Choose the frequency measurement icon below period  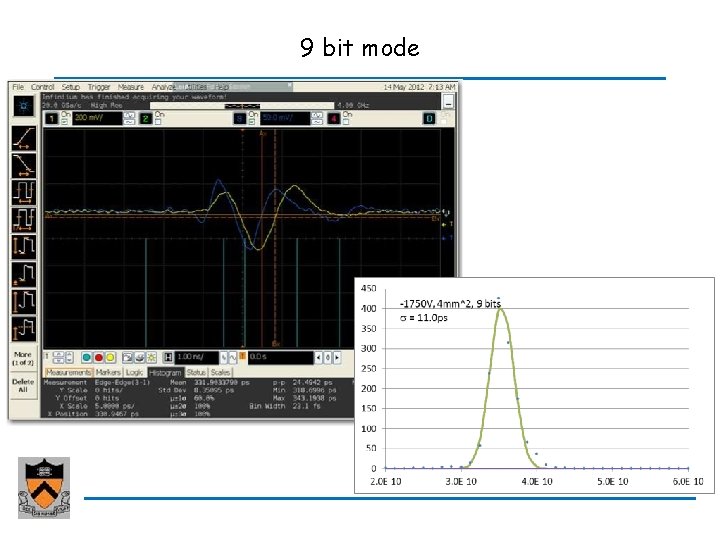pyautogui.click(x=23, y=219)
